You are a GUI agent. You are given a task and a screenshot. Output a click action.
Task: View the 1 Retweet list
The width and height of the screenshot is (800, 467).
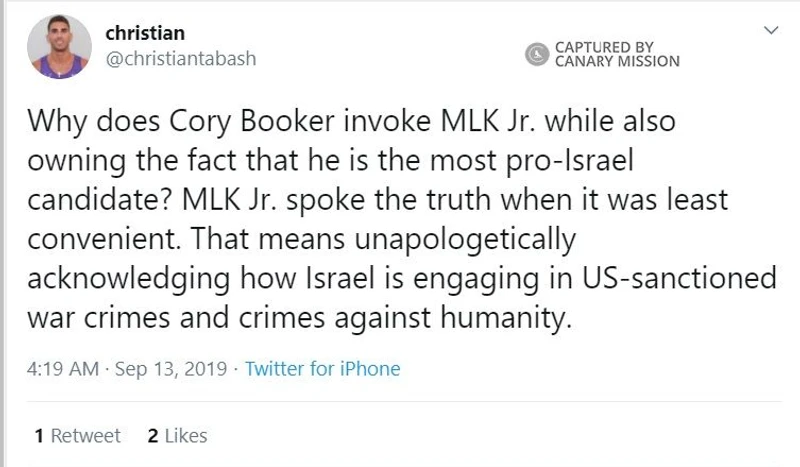[78, 436]
